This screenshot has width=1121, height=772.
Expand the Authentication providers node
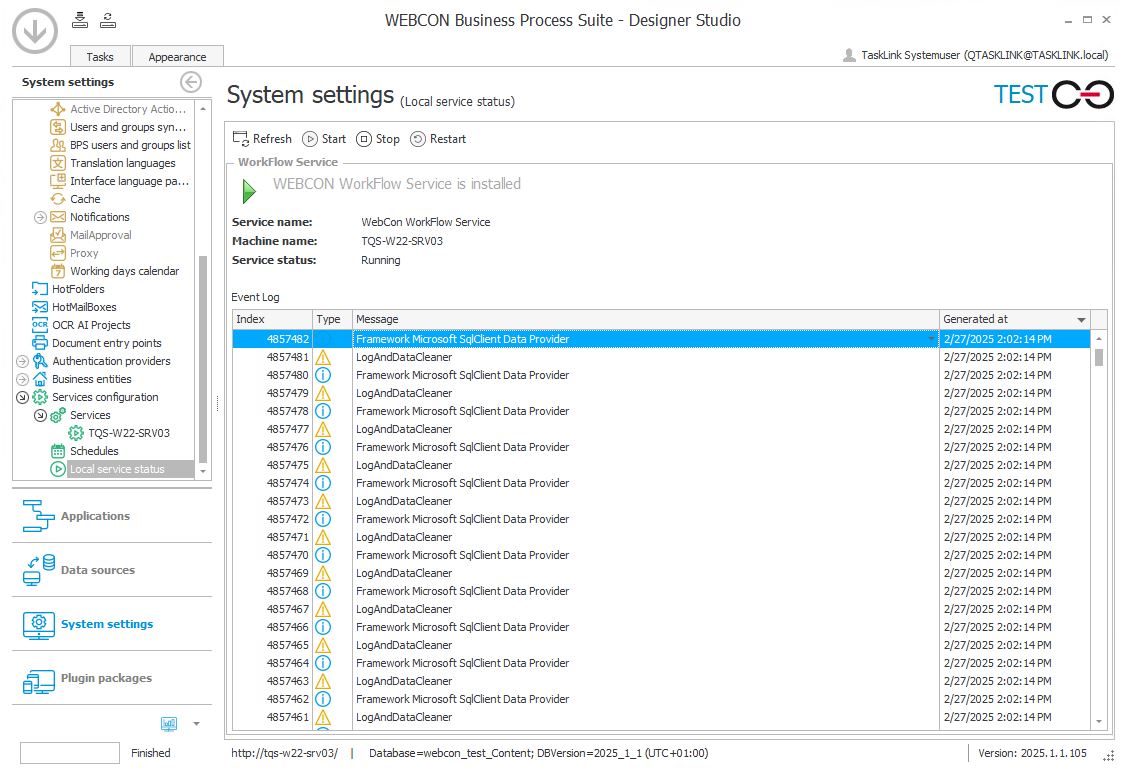(22, 361)
